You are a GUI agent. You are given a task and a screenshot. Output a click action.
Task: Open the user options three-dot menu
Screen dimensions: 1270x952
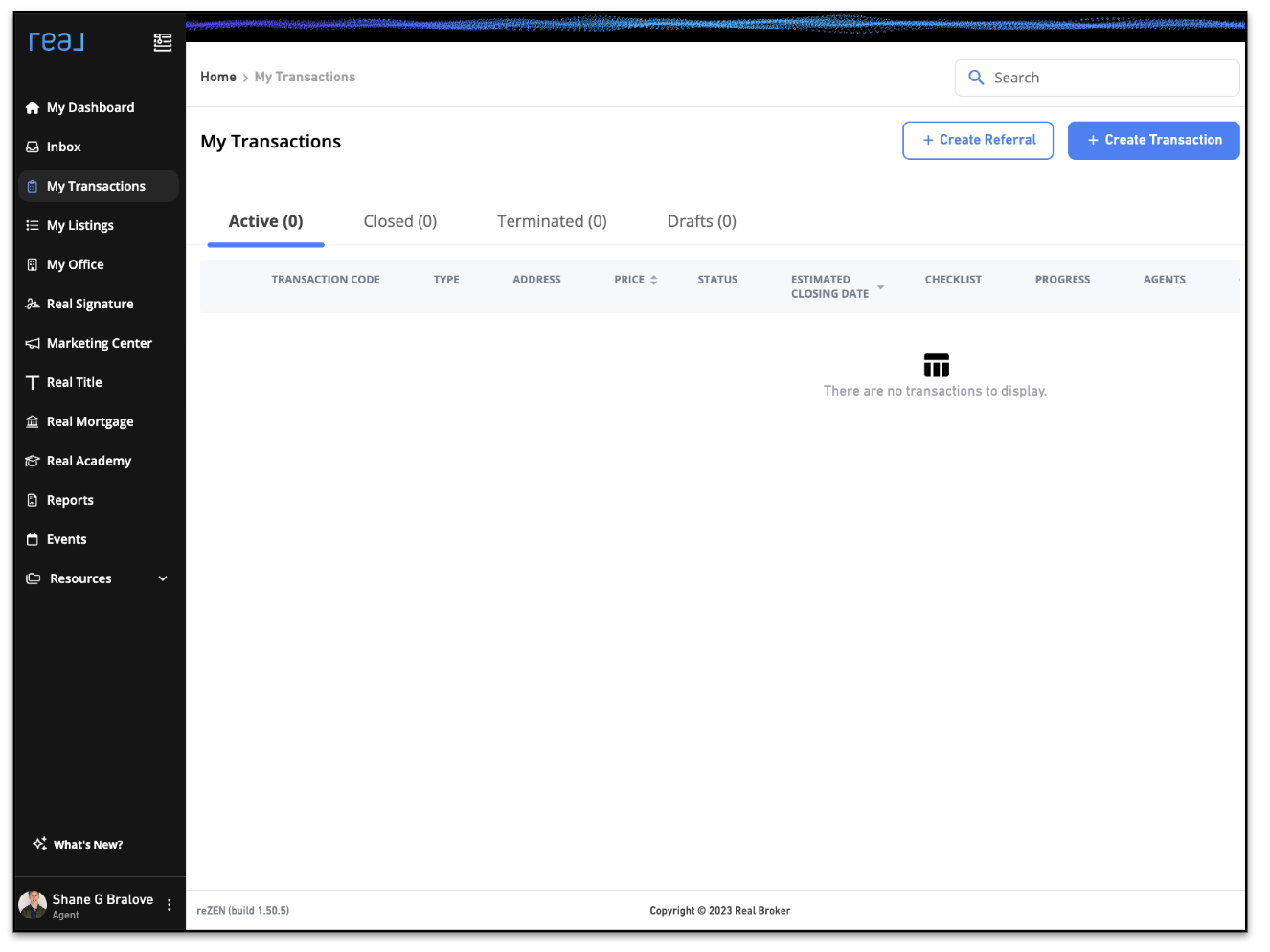pyautogui.click(x=170, y=905)
